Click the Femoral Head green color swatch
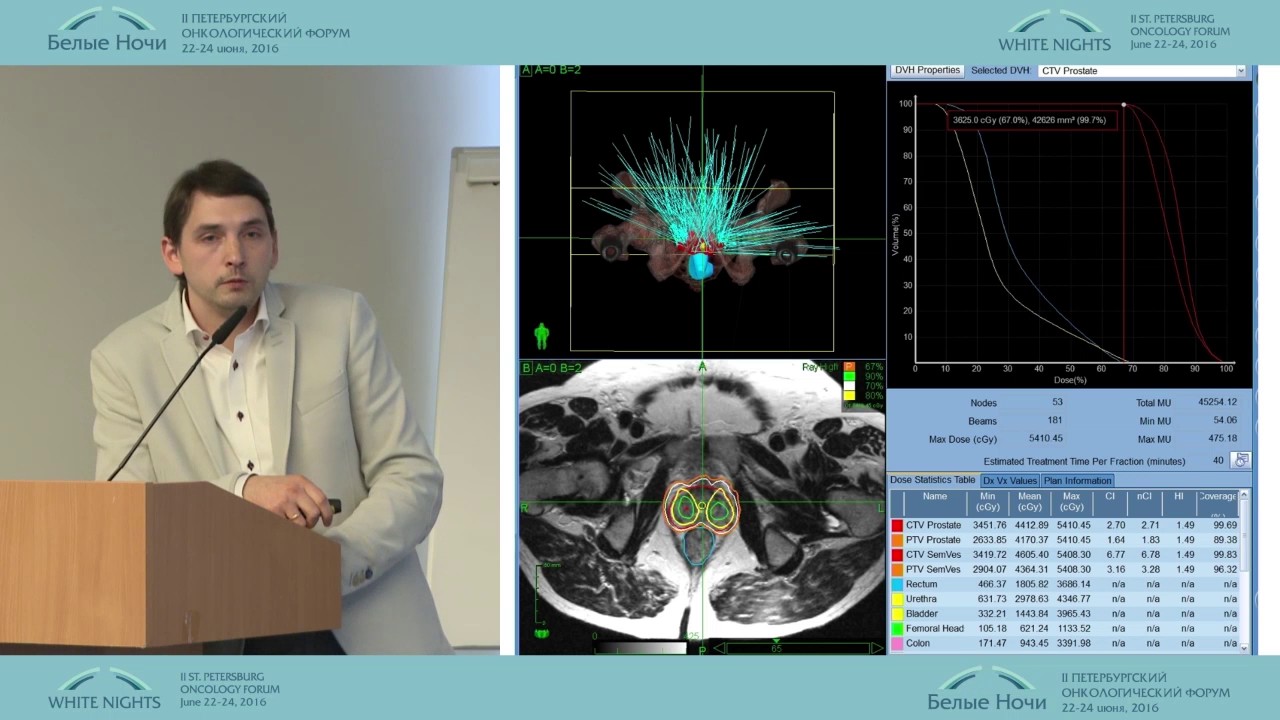Viewport: 1280px width, 720px height. 897,629
